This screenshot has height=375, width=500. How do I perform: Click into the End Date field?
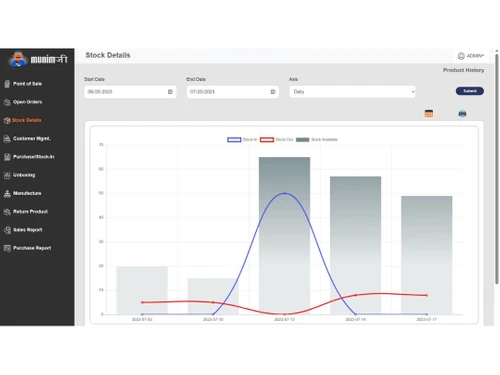pyautogui.click(x=233, y=92)
